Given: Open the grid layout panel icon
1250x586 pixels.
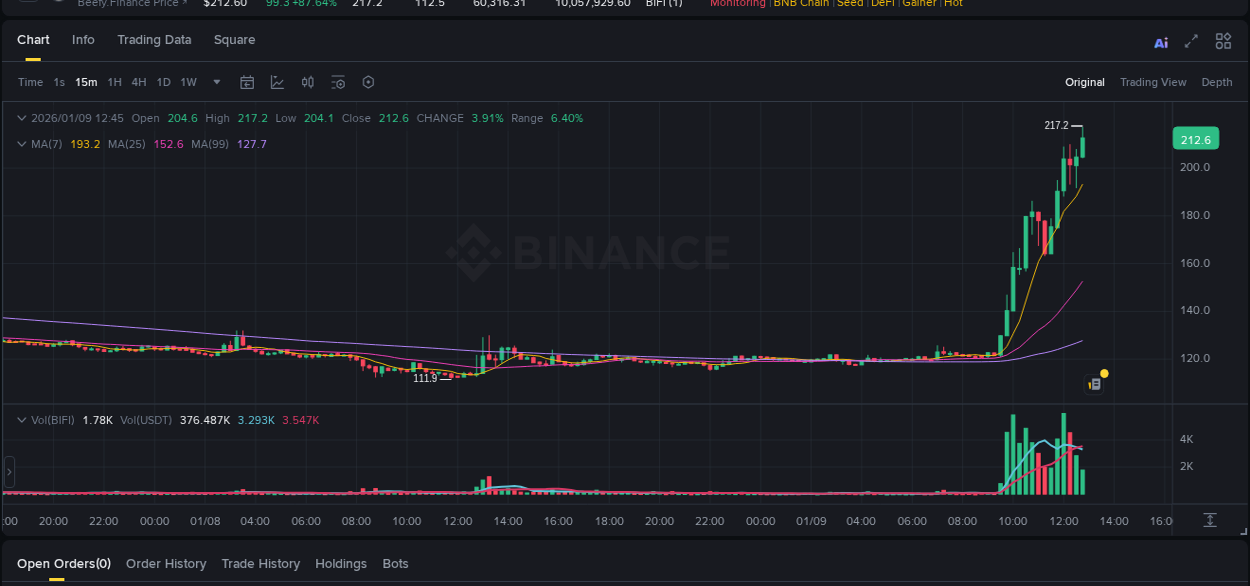Looking at the screenshot, I should [x=1223, y=41].
